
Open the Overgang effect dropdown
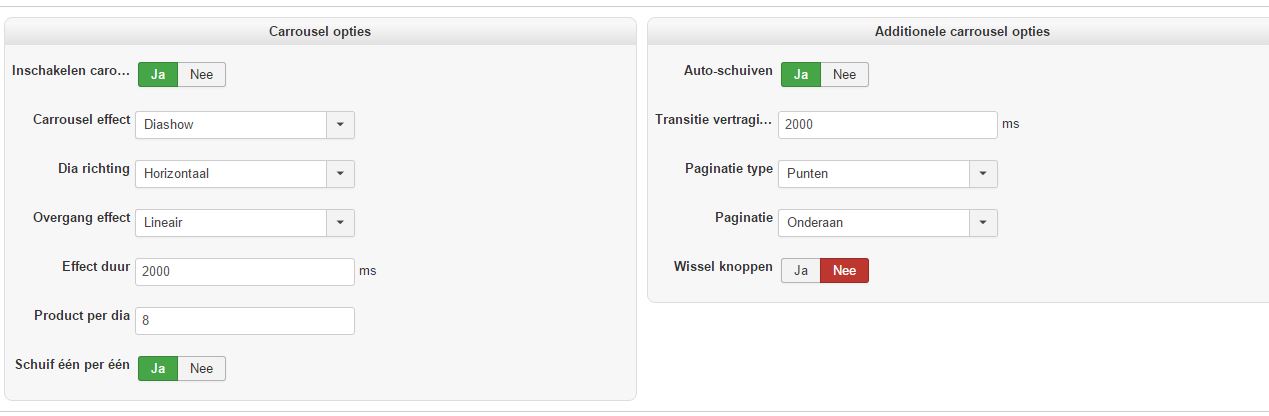340,222
